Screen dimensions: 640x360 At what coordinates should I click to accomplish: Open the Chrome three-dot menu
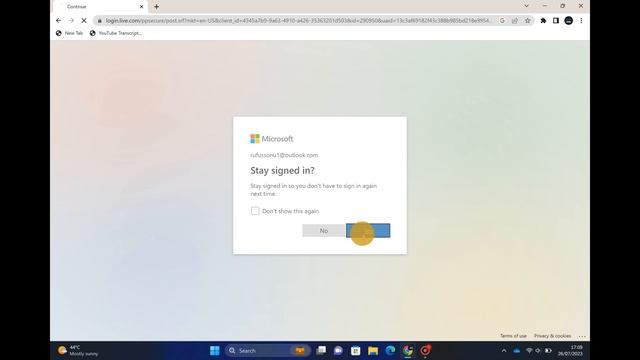[x=581, y=21]
